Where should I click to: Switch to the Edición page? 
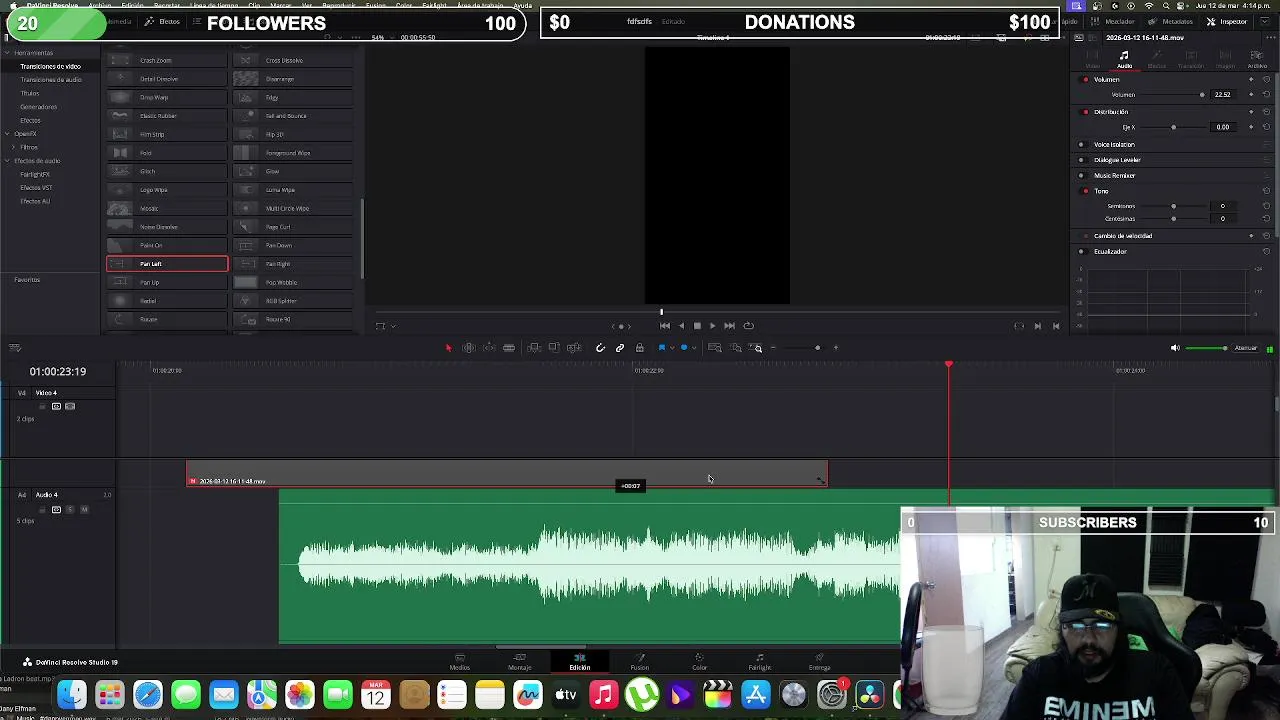(x=580, y=662)
